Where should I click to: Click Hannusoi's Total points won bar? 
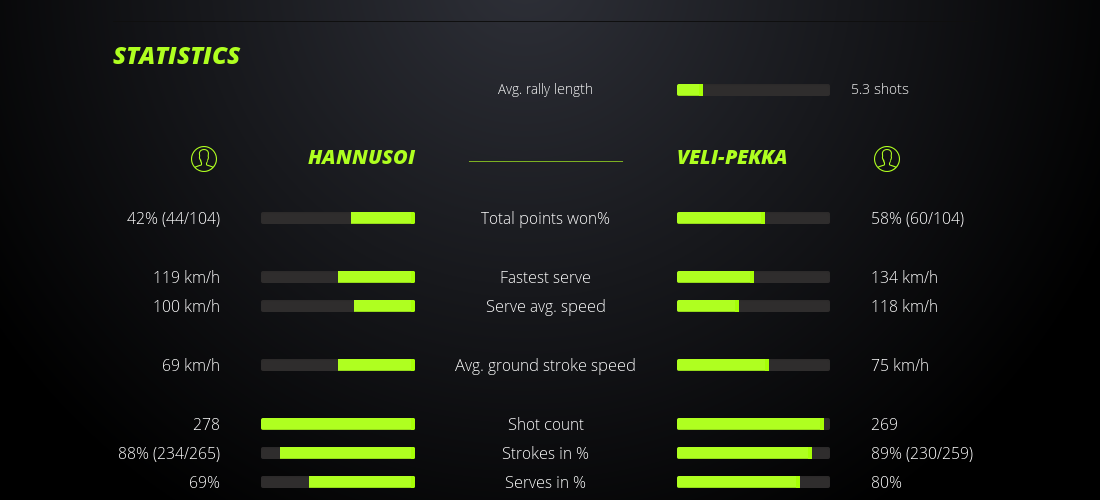click(338, 218)
